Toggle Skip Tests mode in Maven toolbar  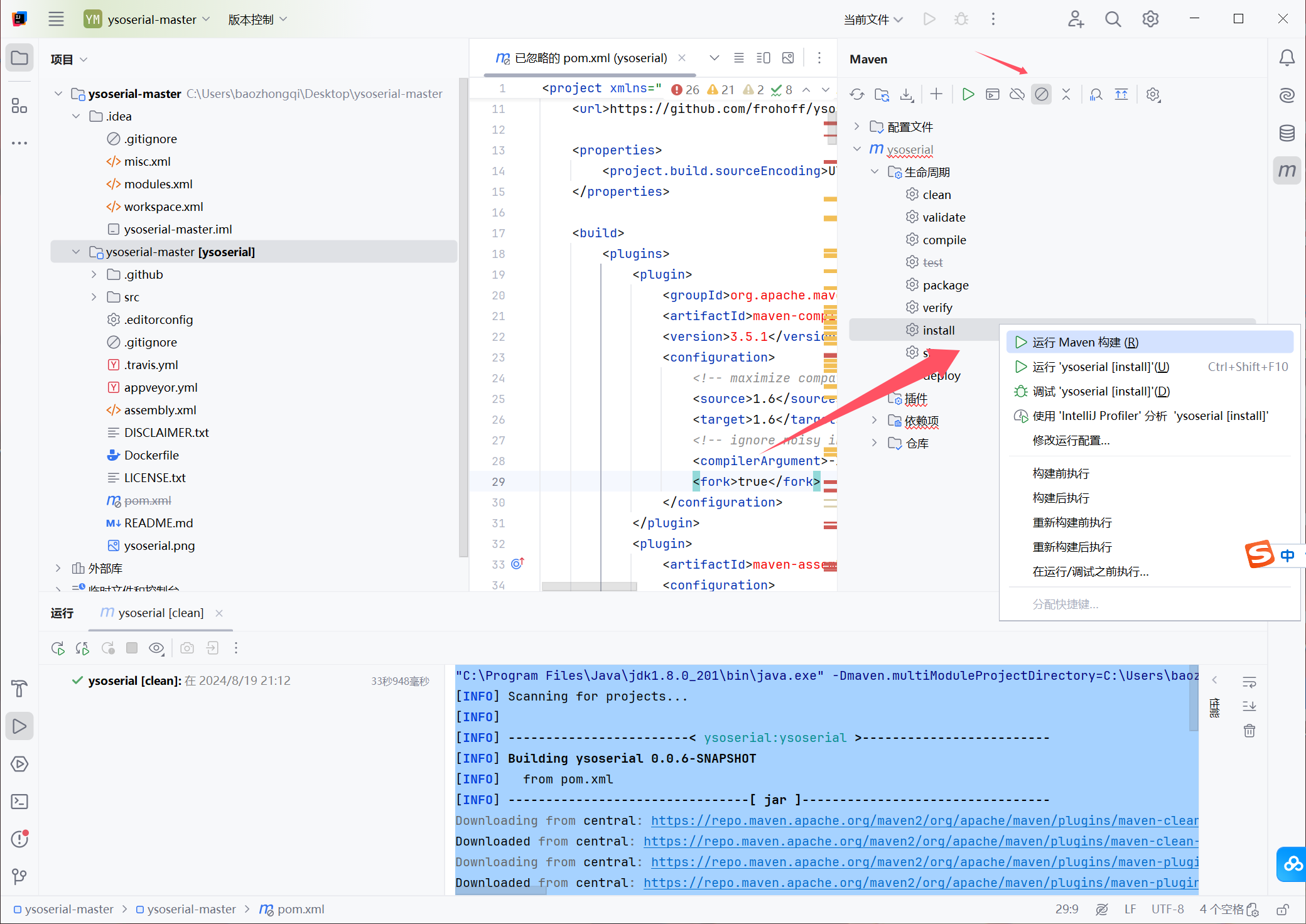click(x=1041, y=95)
